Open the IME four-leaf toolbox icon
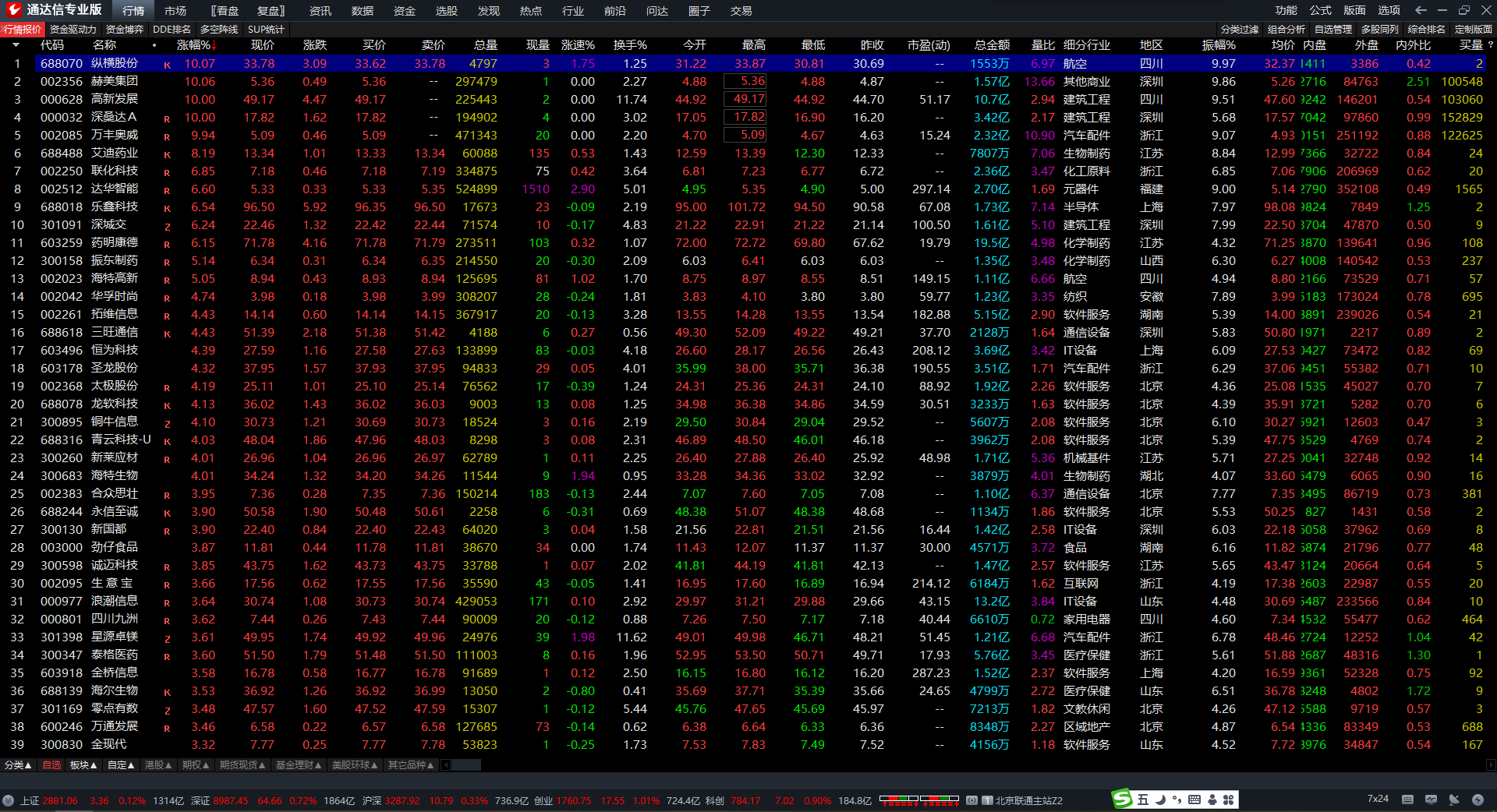Viewport: 1497px width, 812px height. pos(1229,800)
